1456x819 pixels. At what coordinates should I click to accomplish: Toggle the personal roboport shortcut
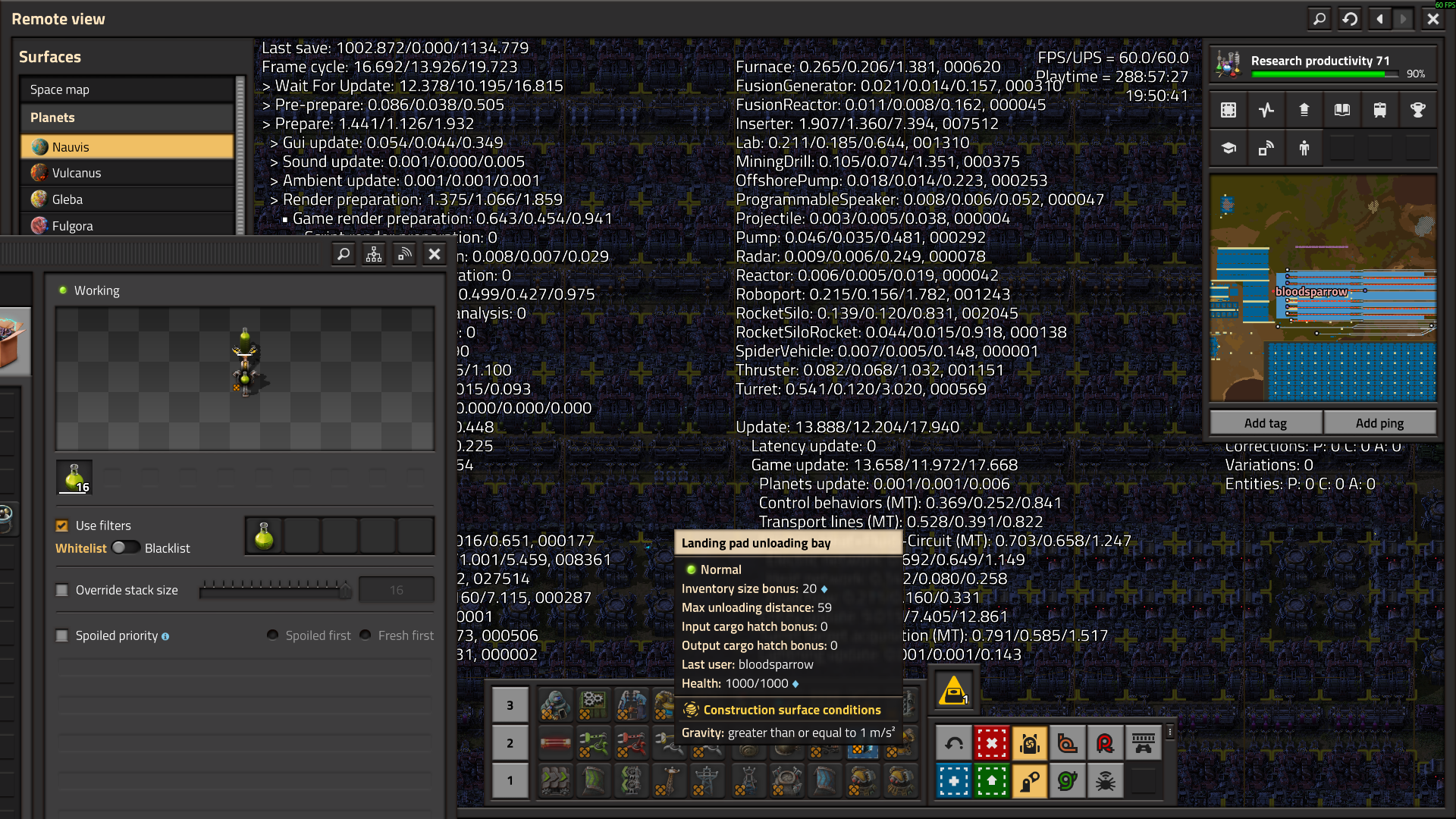coord(1030,743)
